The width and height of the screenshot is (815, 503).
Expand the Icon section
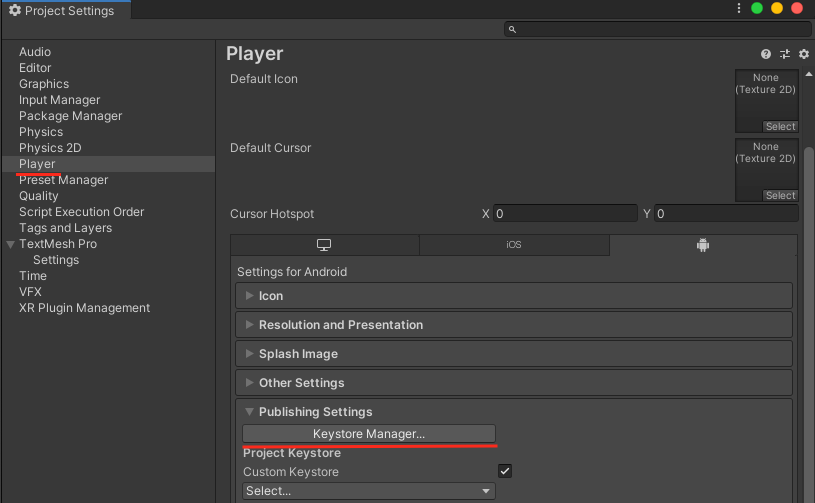point(514,296)
